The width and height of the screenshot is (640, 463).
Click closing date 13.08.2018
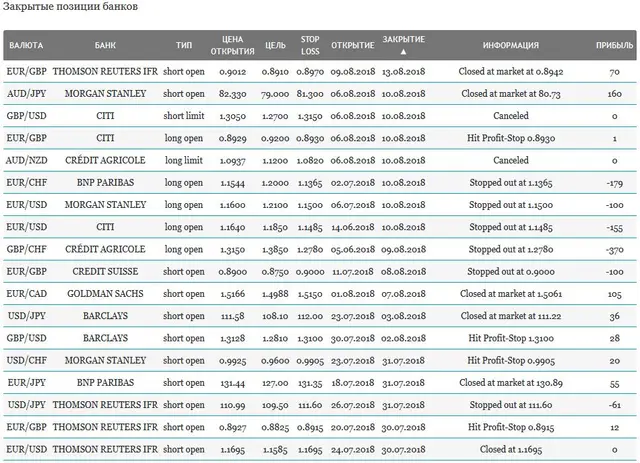point(403,72)
